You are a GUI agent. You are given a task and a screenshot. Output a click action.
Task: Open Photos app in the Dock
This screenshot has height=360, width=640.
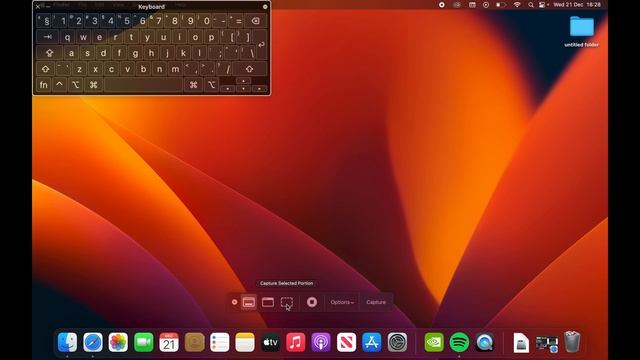pos(118,342)
